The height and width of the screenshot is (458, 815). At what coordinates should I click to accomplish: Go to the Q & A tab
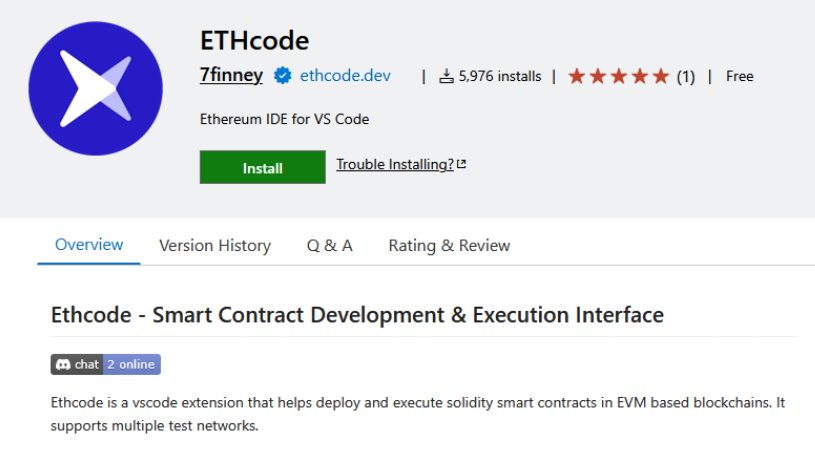pyautogui.click(x=330, y=245)
